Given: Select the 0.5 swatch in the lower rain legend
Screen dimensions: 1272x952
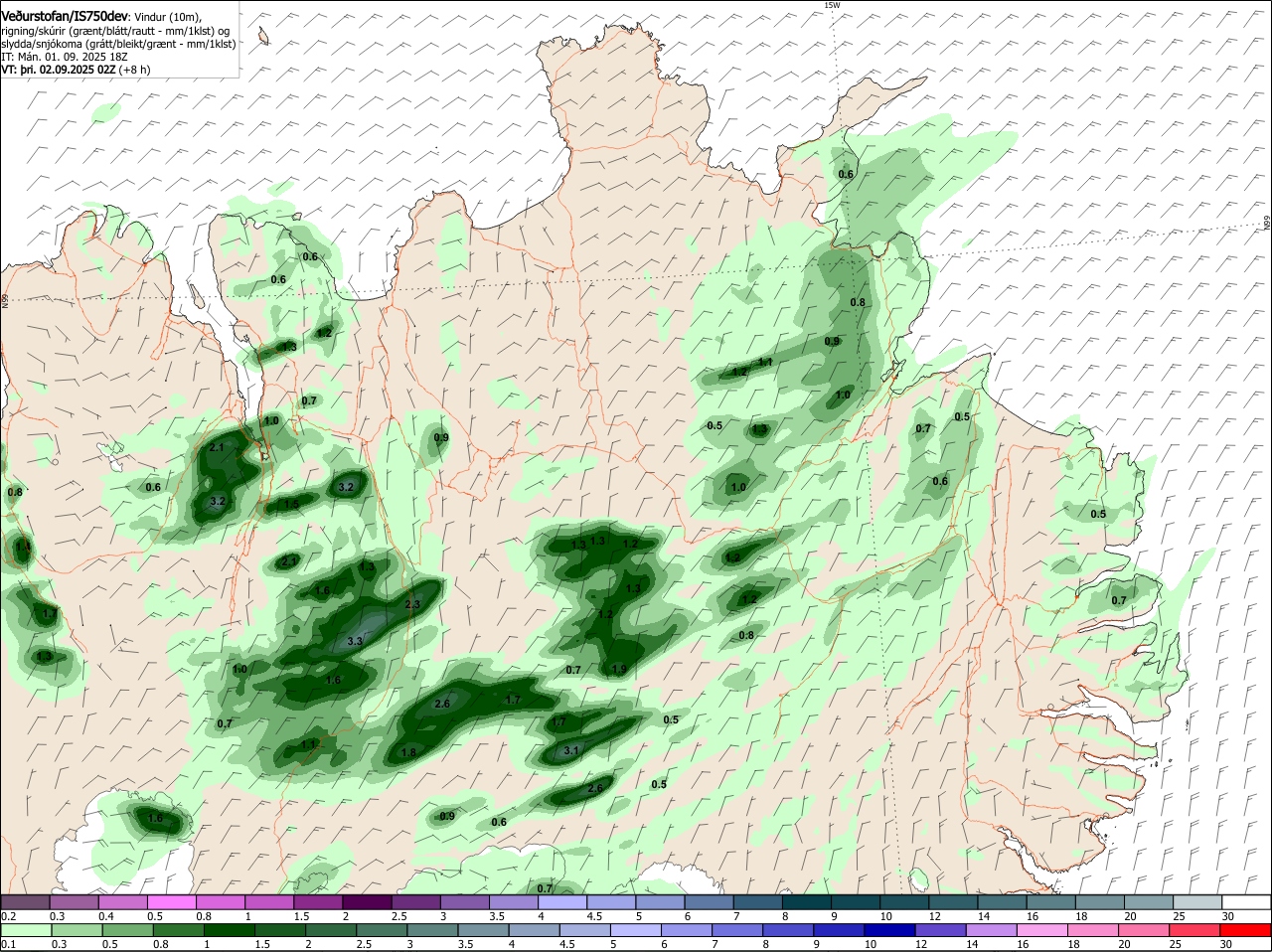Looking at the screenshot, I should tap(127, 931).
